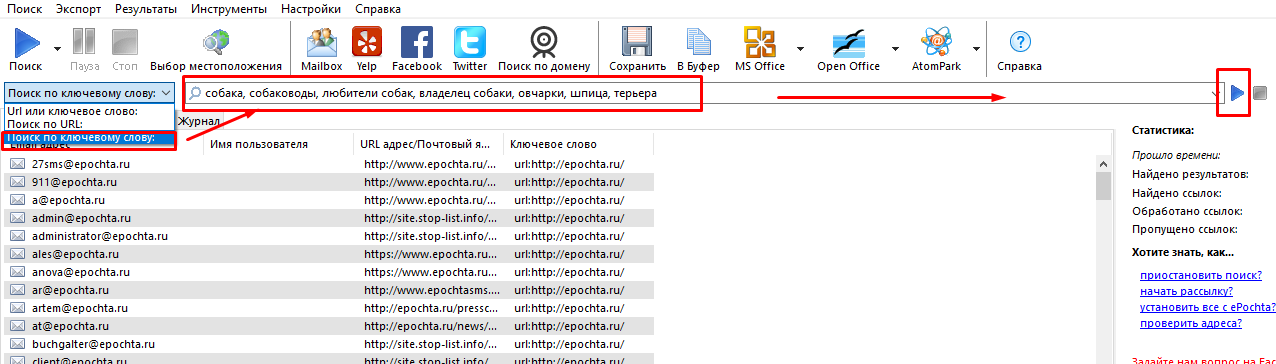Select row ar@epochta.ru
This screenshot has width=1276, height=364.
pos(330,289)
